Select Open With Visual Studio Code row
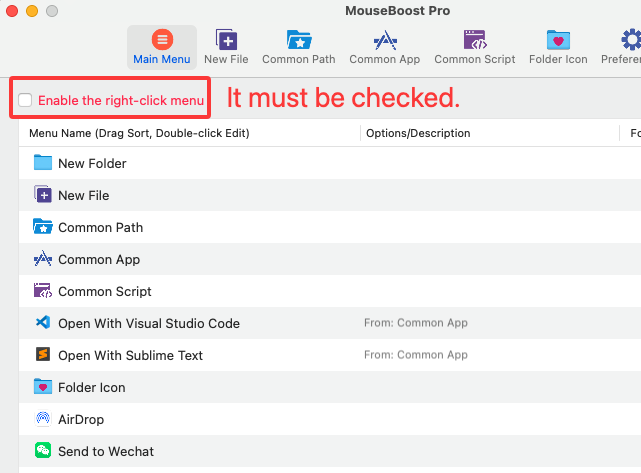 coord(149,323)
